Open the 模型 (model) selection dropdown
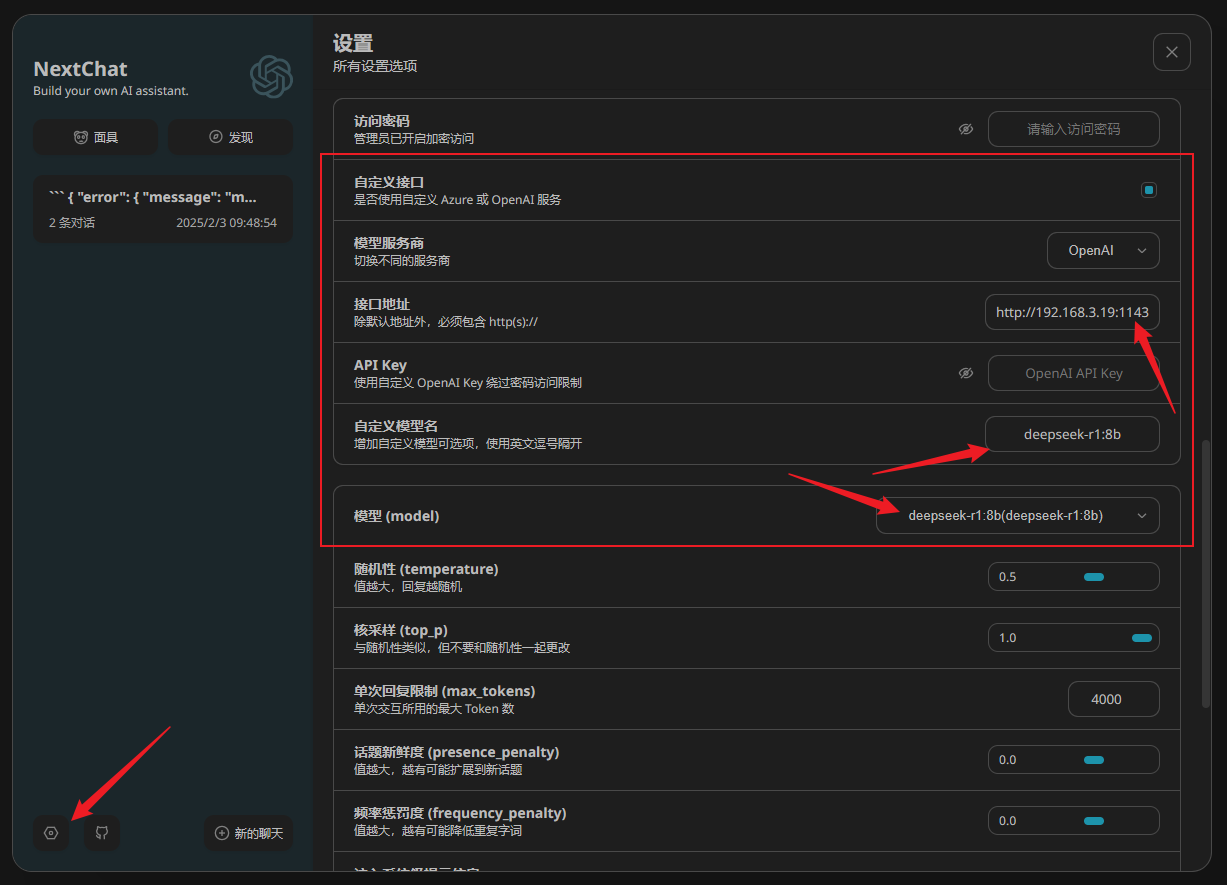 pos(1017,515)
